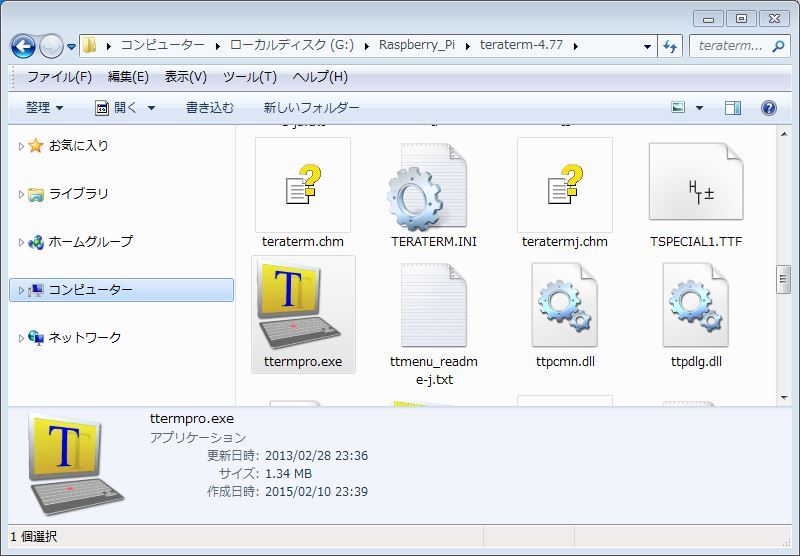Select ライブラリ in the navigation pane

coord(79,194)
